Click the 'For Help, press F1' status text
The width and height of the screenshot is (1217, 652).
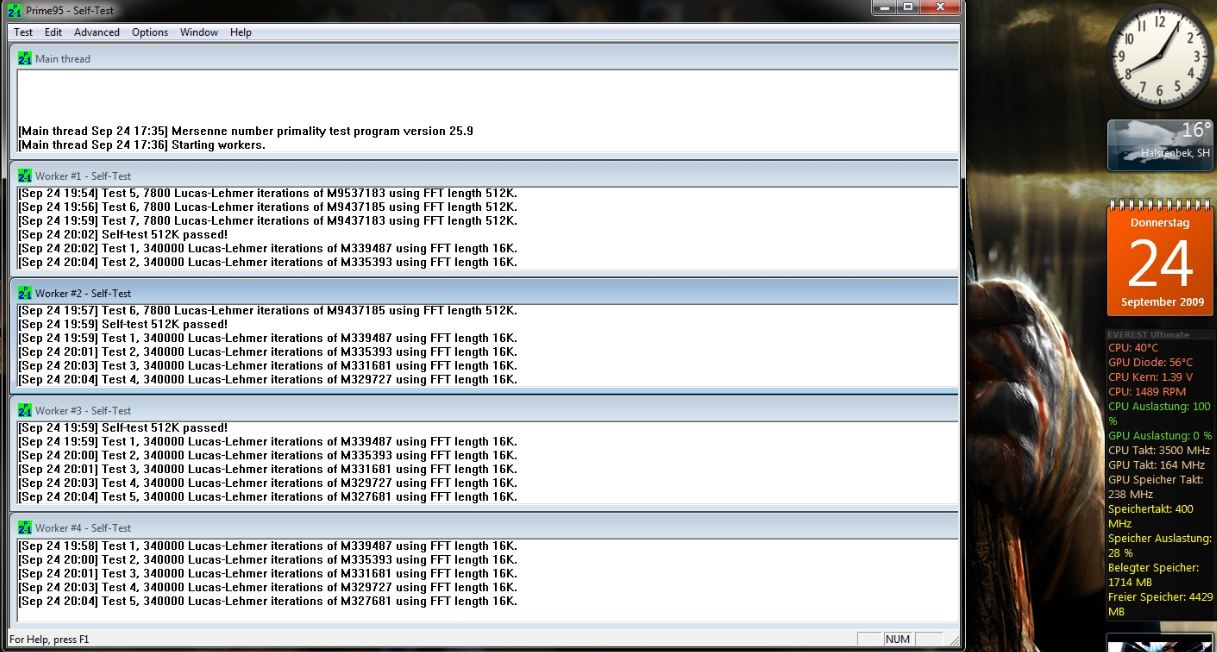pyautogui.click(x=49, y=639)
